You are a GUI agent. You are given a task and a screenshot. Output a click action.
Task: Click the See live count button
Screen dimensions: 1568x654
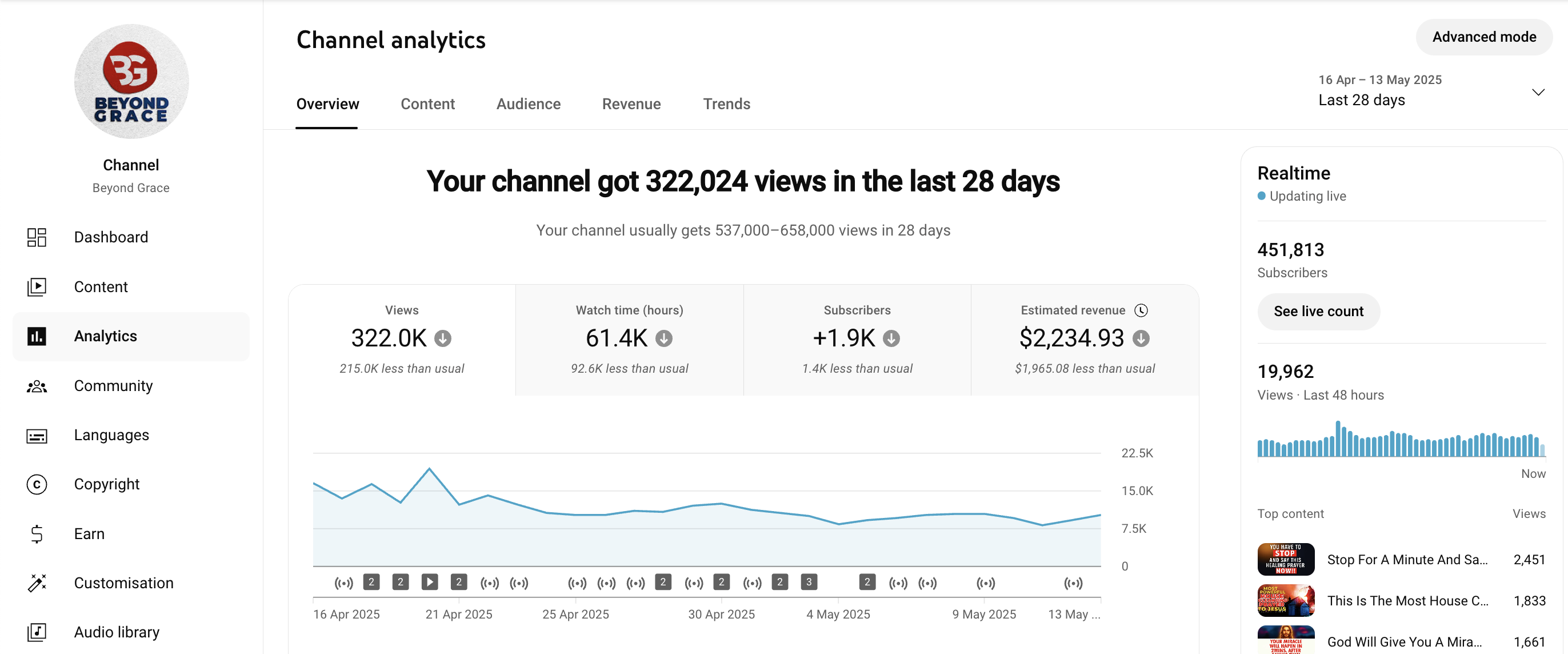(1318, 311)
